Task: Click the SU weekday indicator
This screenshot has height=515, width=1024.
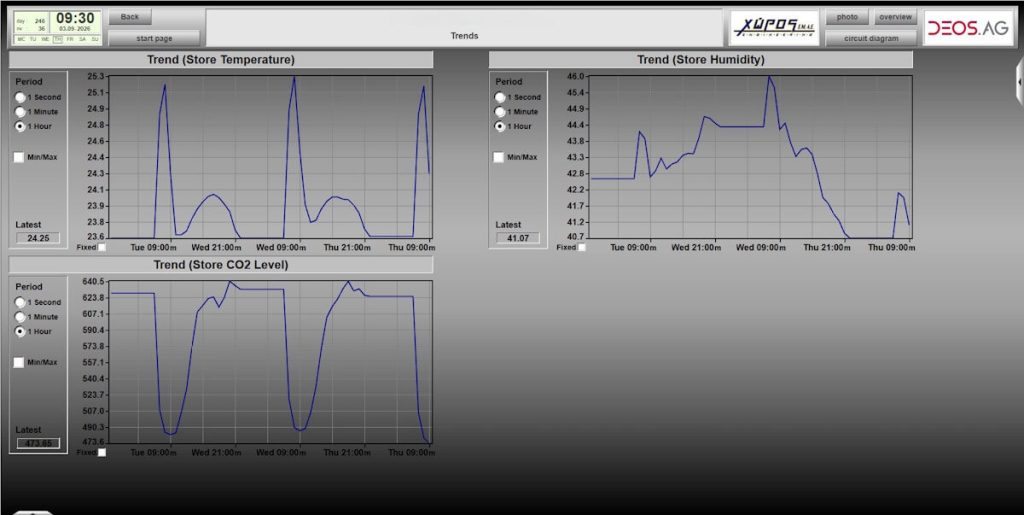Action: (x=95, y=39)
